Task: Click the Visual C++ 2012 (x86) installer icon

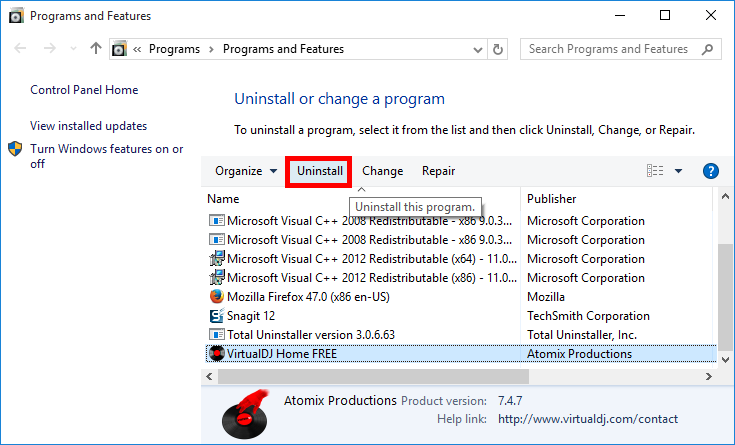Action: click(x=216, y=278)
